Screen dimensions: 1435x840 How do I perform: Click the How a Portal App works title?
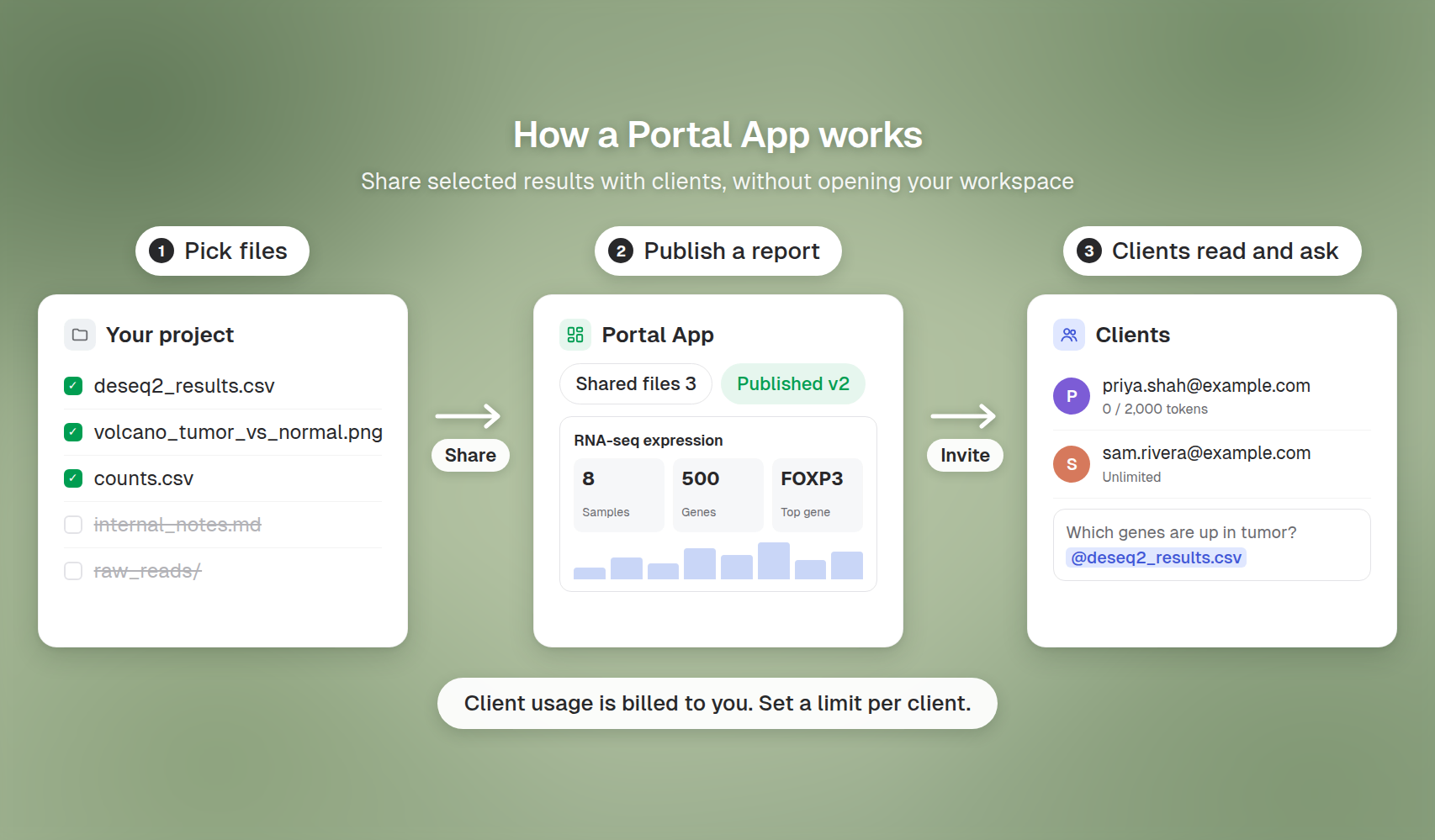(x=717, y=135)
